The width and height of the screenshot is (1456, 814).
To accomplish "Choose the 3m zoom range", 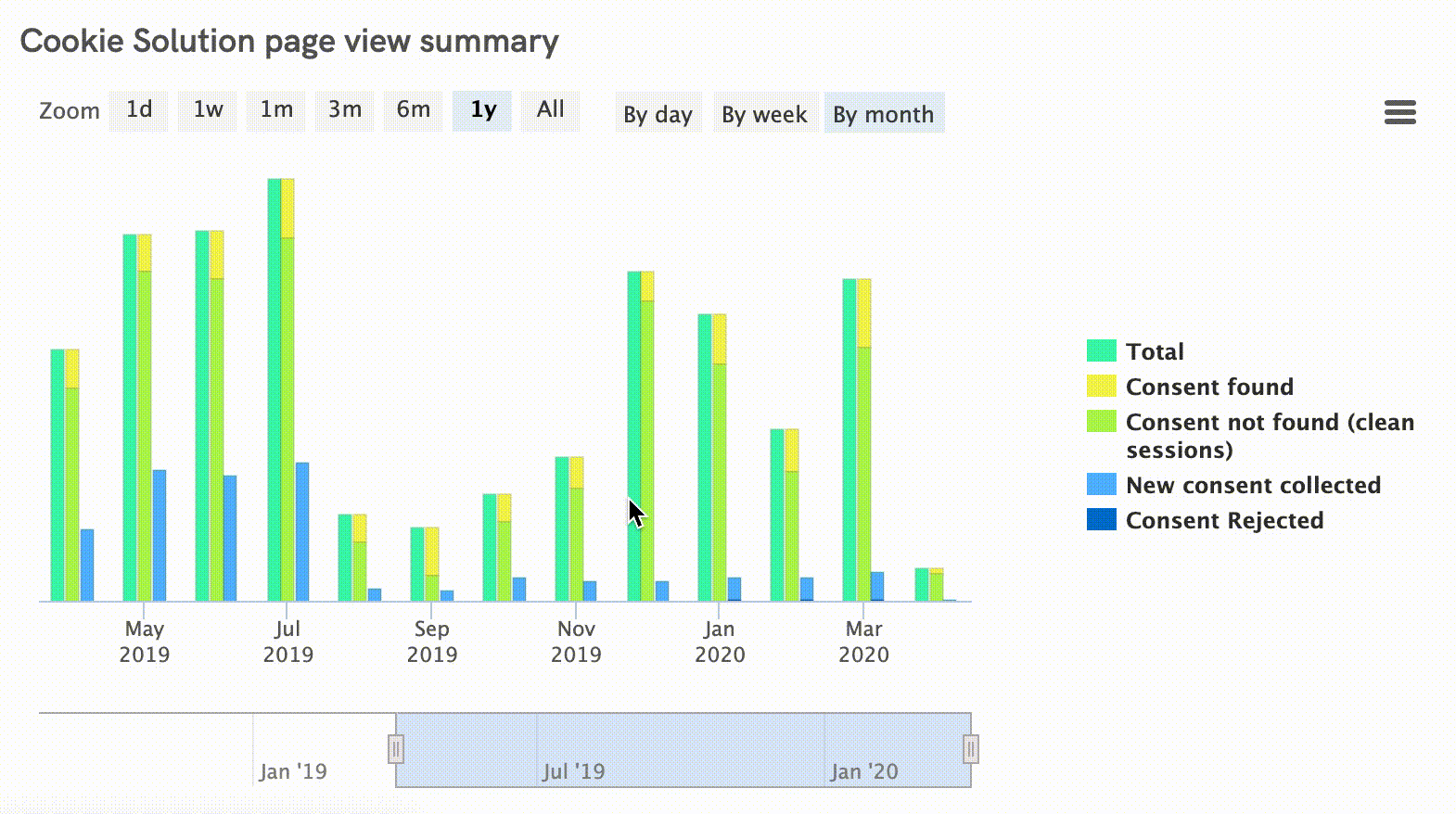I will click(345, 110).
